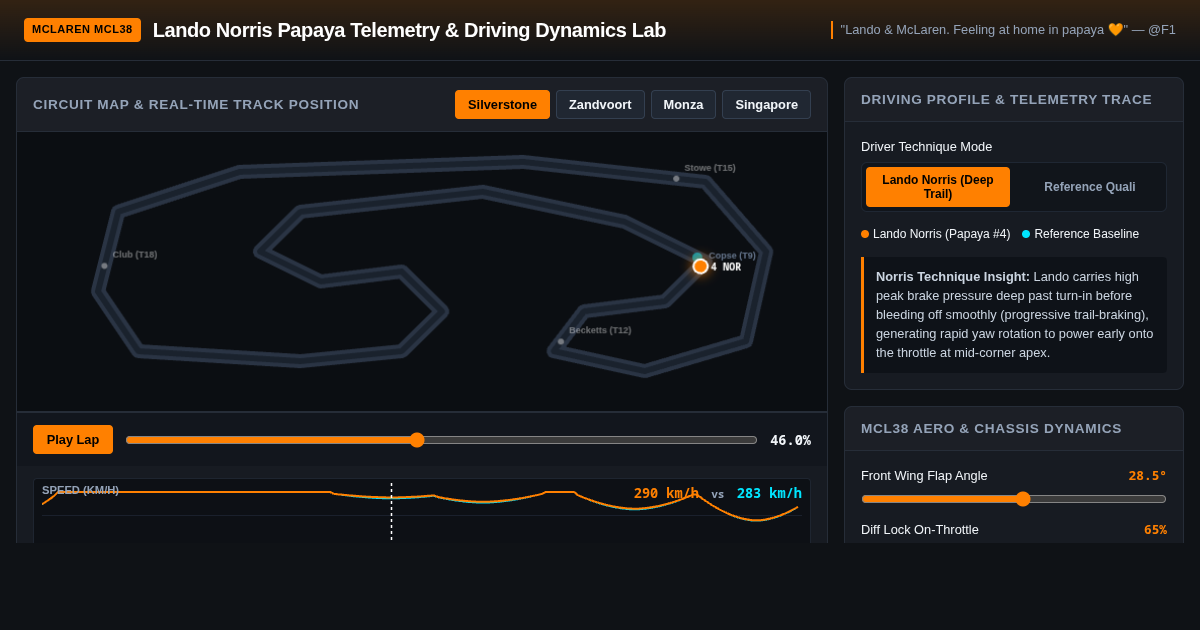Click the Club (T18) corner marker

click(104, 266)
